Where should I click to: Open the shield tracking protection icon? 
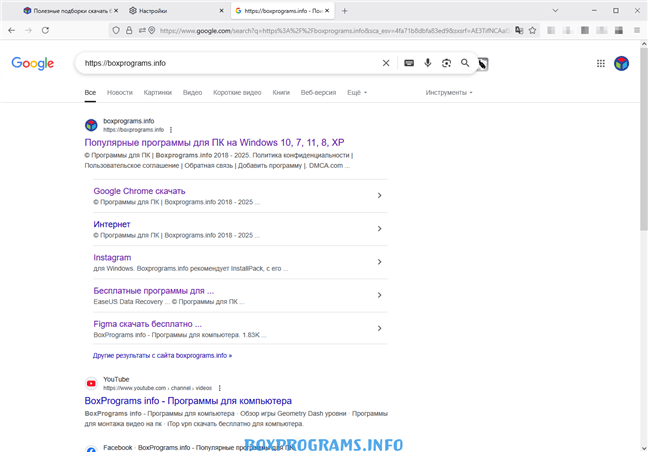(x=116, y=30)
